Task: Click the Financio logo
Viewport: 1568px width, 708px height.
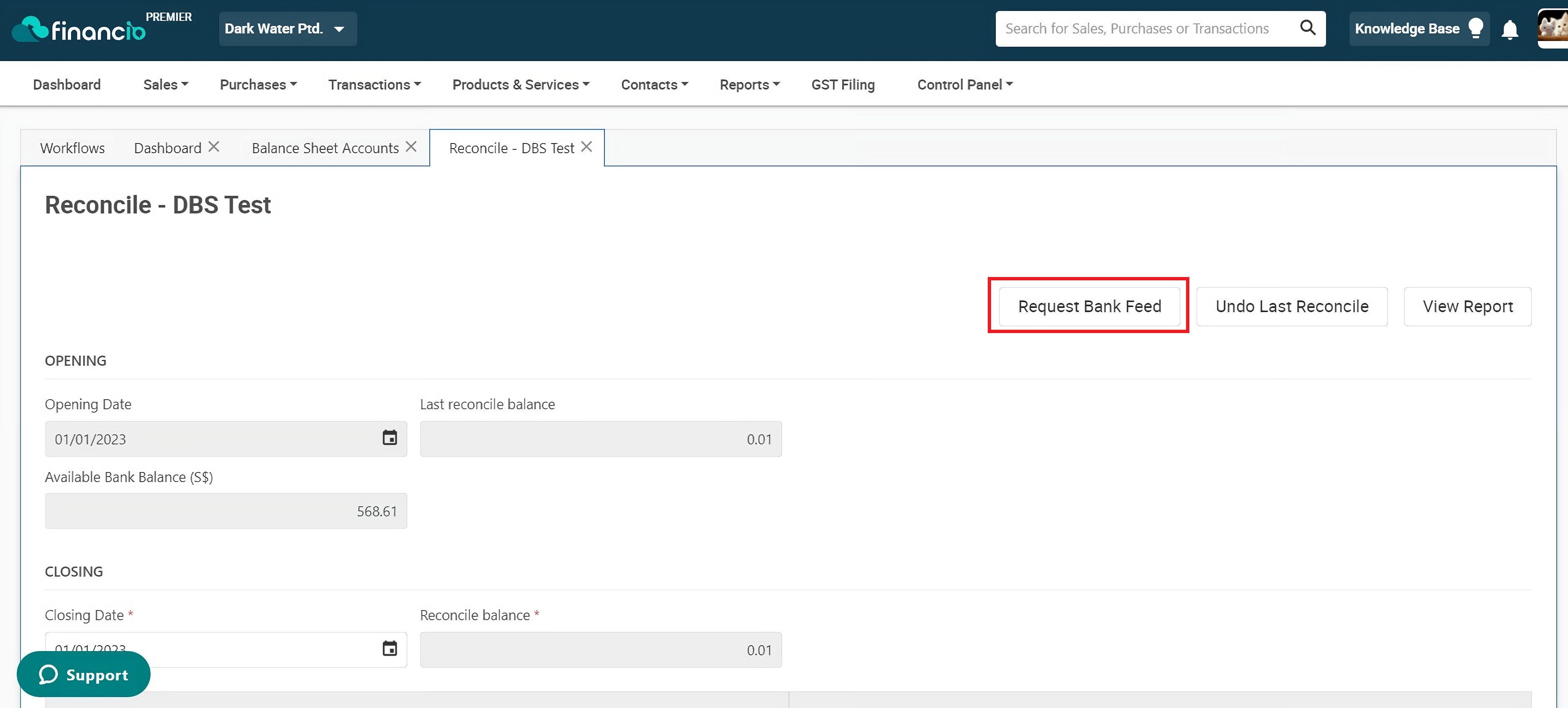Action: (x=79, y=28)
